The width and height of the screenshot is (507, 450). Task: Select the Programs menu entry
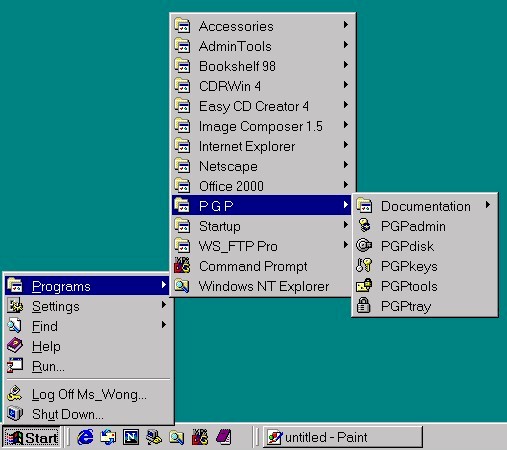click(88, 286)
